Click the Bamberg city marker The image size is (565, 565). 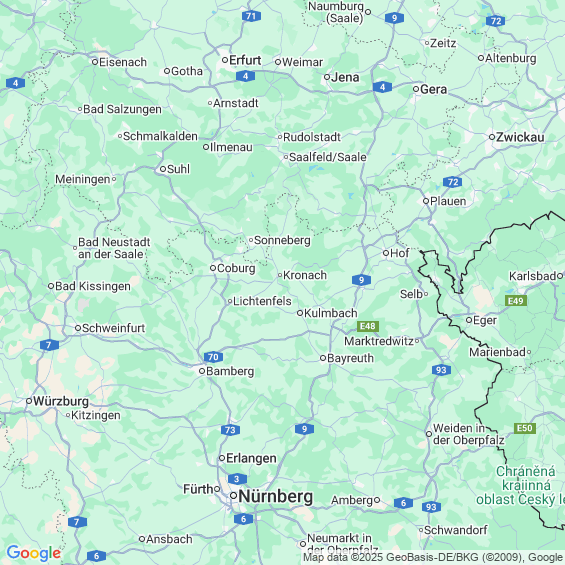[202, 371]
